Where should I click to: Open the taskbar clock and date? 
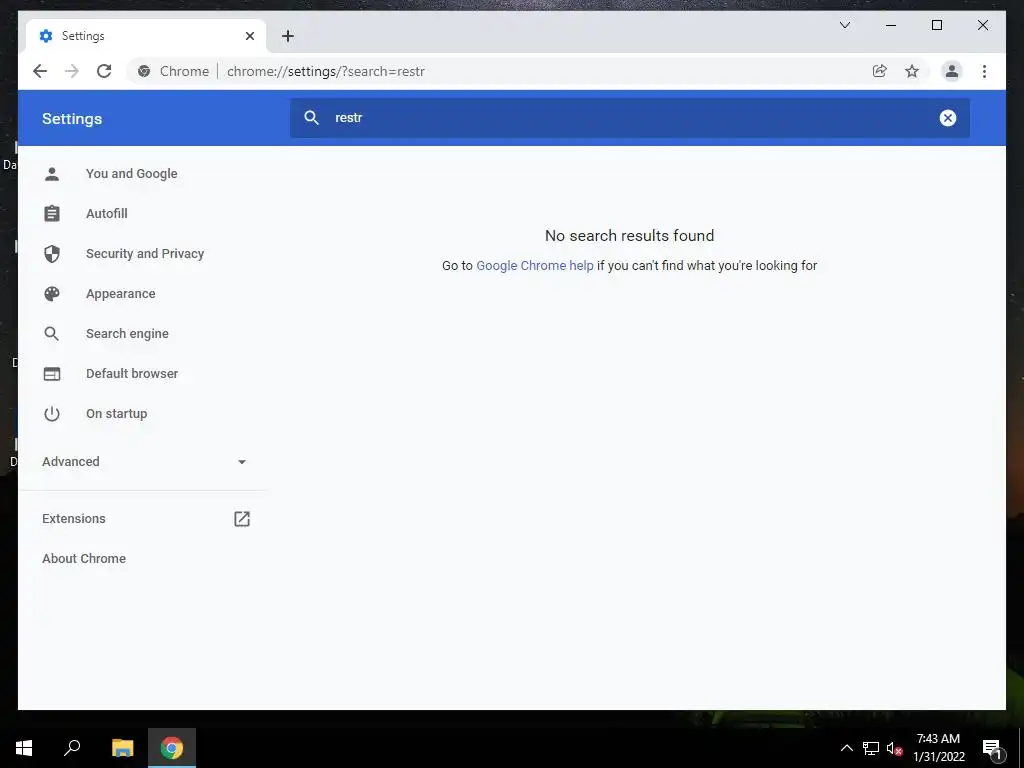(x=938, y=748)
